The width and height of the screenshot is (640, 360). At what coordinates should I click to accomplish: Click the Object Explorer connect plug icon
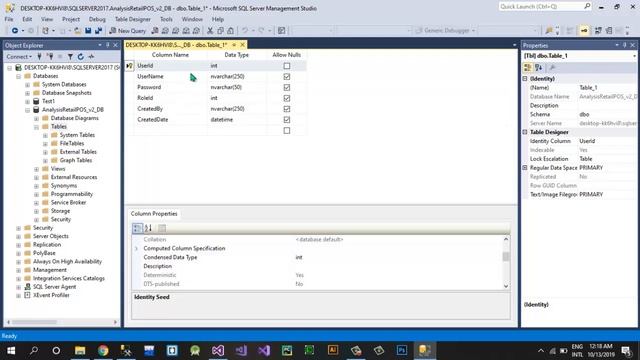click(x=39, y=57)
